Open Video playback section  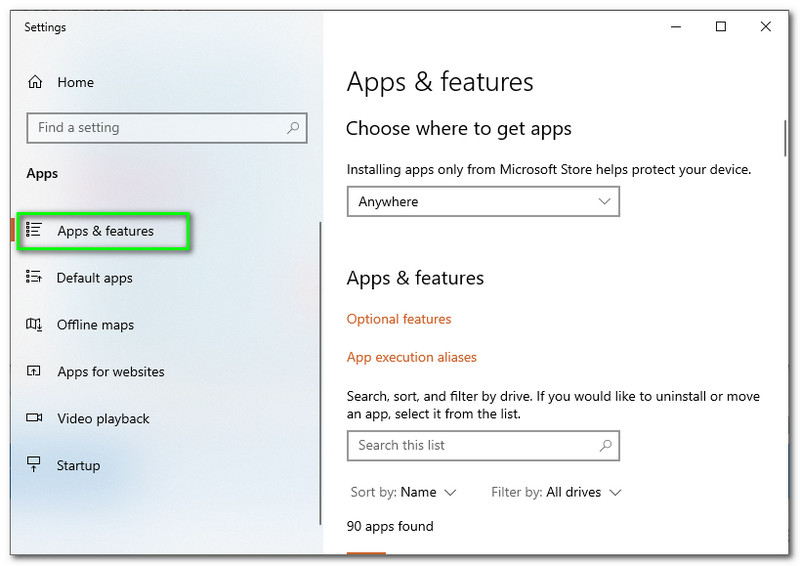click(x=103, y=419)
